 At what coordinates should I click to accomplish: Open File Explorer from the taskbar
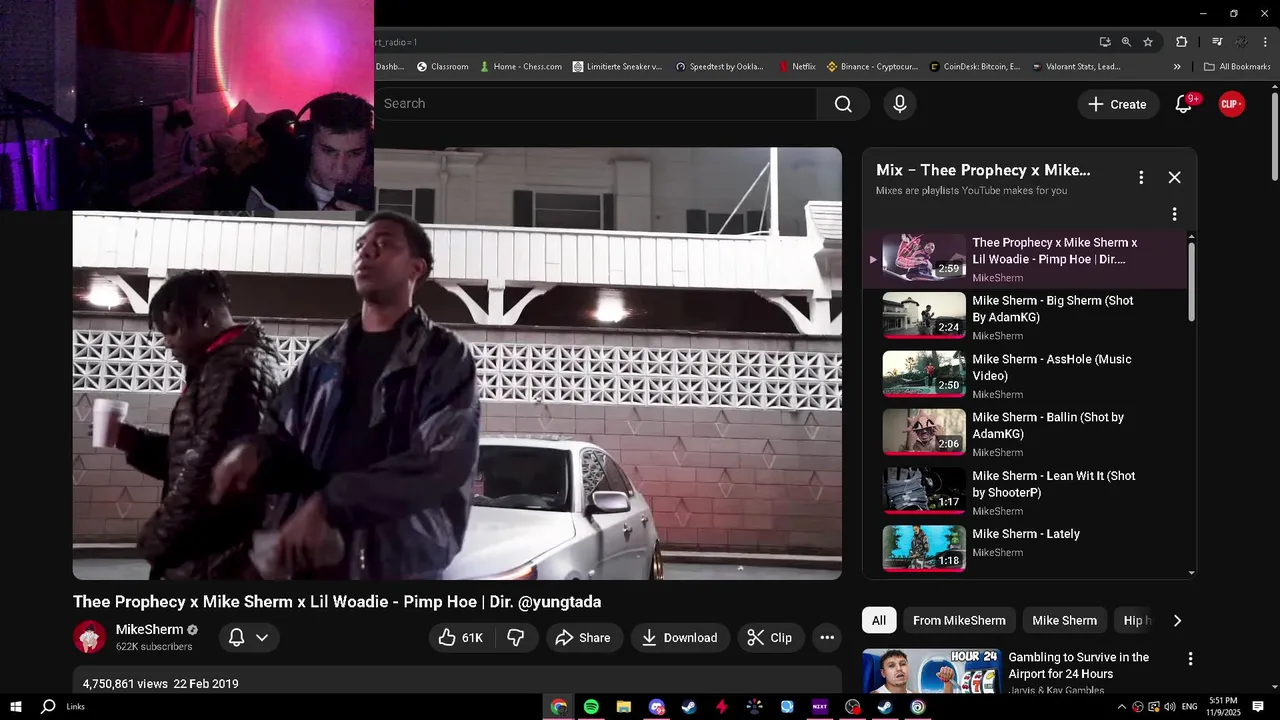coord(624,707)
